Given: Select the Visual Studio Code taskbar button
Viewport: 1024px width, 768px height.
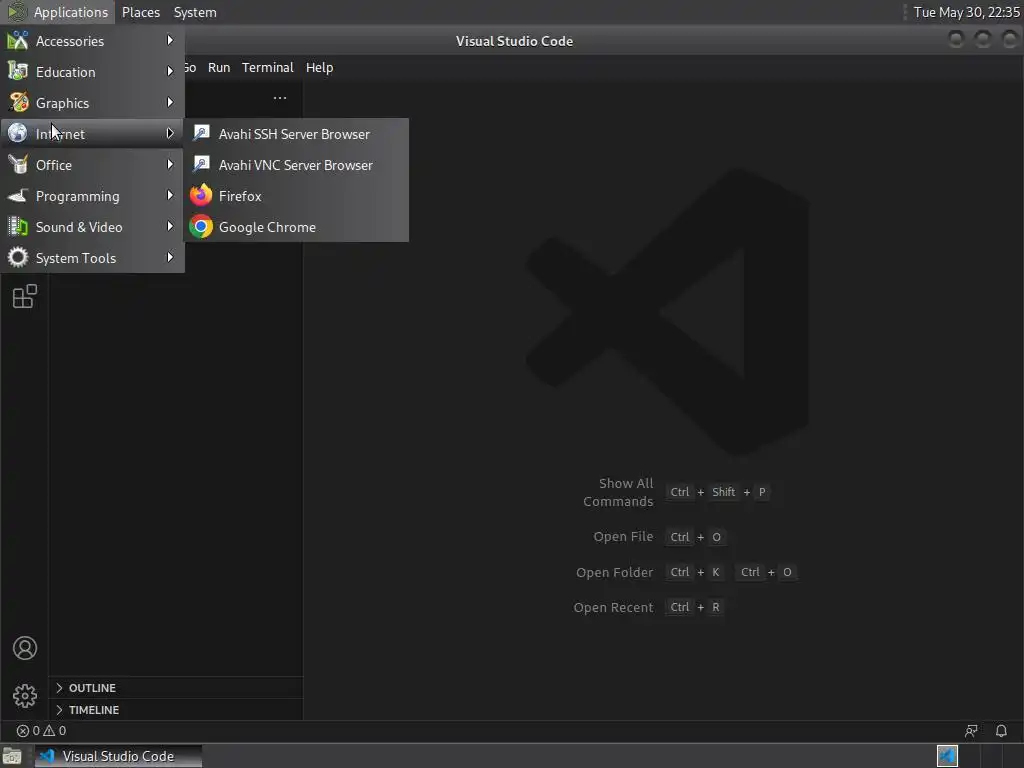Looking at the screenshot, I should (118, 756).
